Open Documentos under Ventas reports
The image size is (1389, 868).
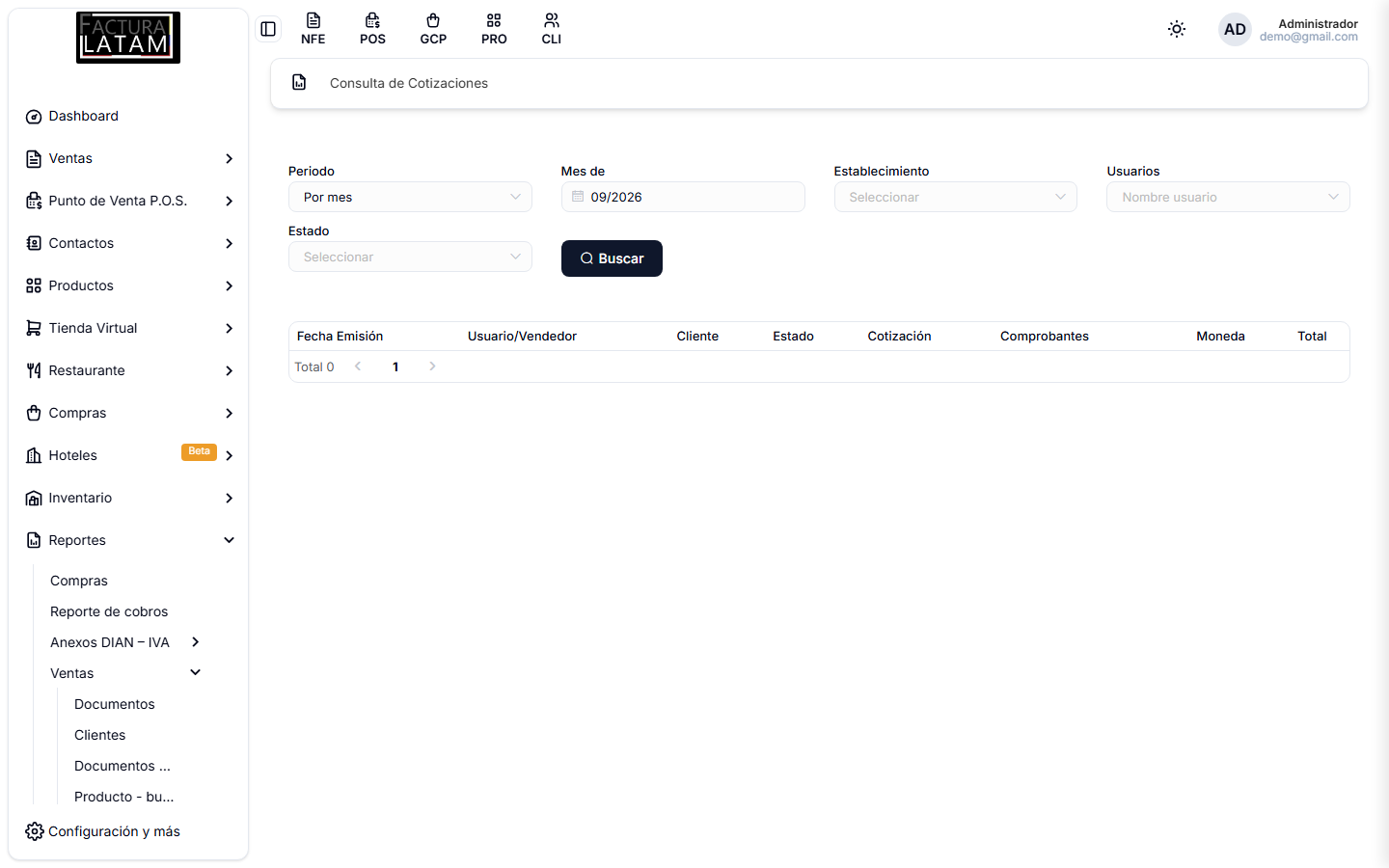tap(115, 704)
